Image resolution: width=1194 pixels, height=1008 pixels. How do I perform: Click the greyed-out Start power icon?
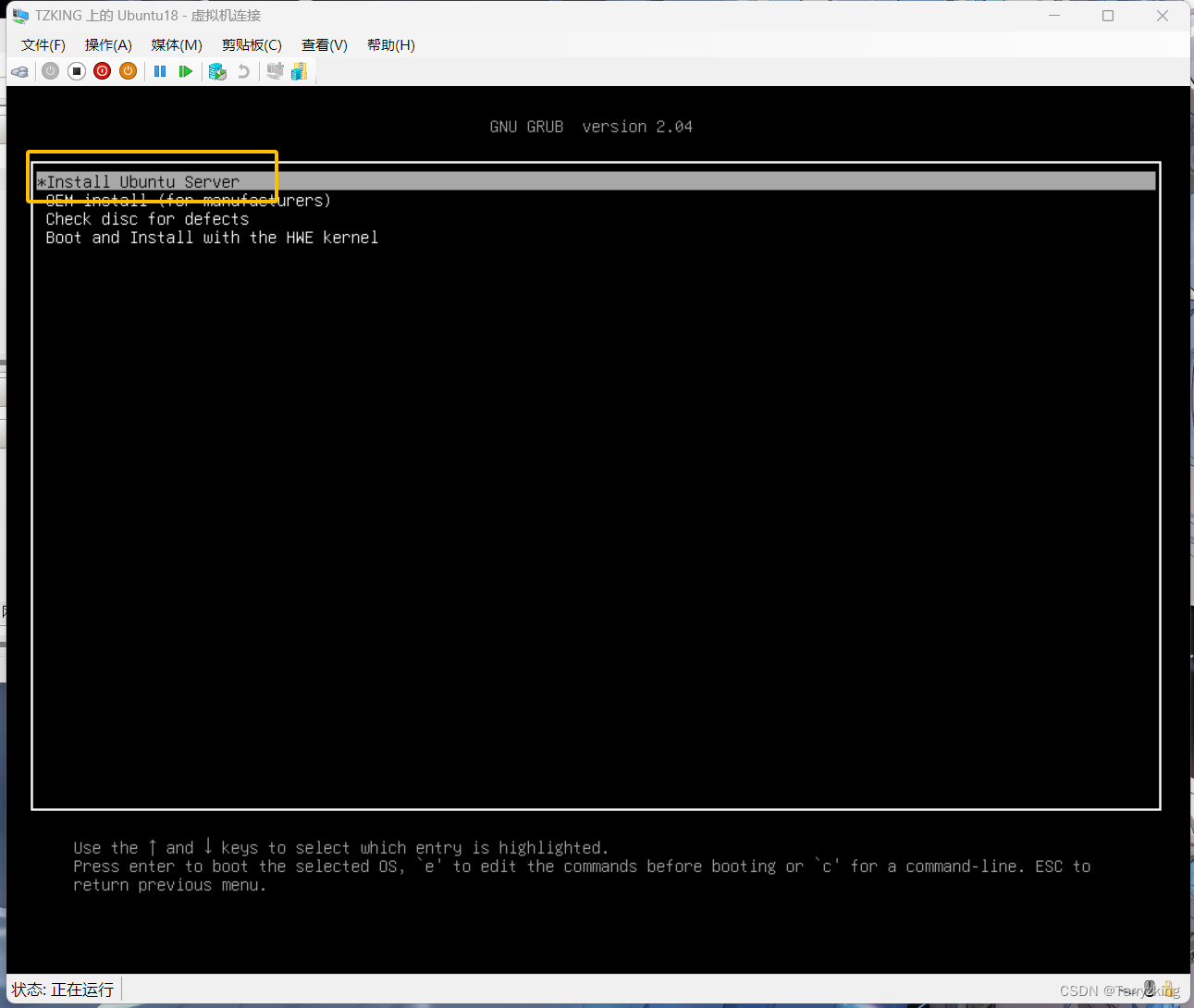(51, 71)
